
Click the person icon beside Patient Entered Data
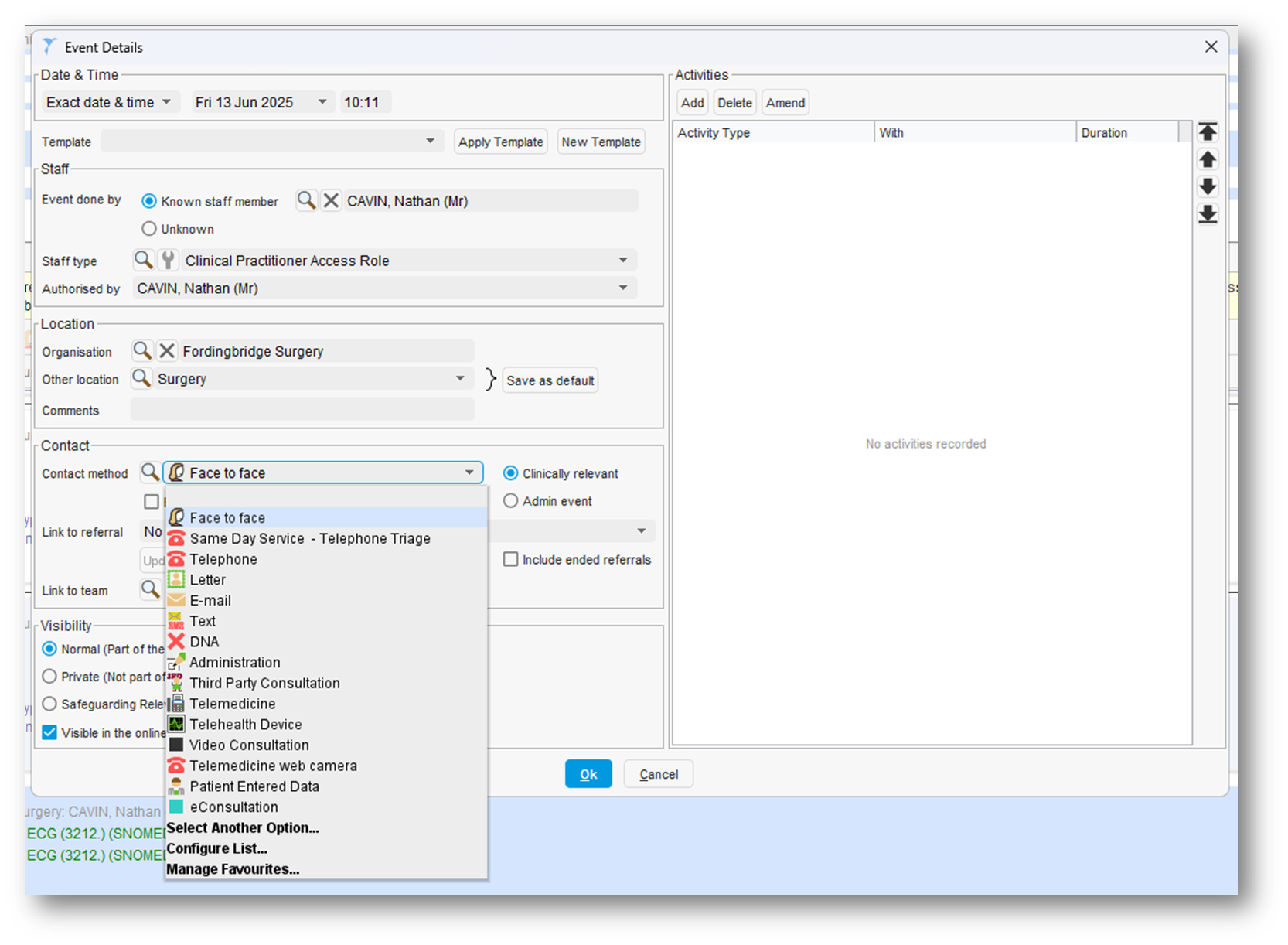click(176, 786)
